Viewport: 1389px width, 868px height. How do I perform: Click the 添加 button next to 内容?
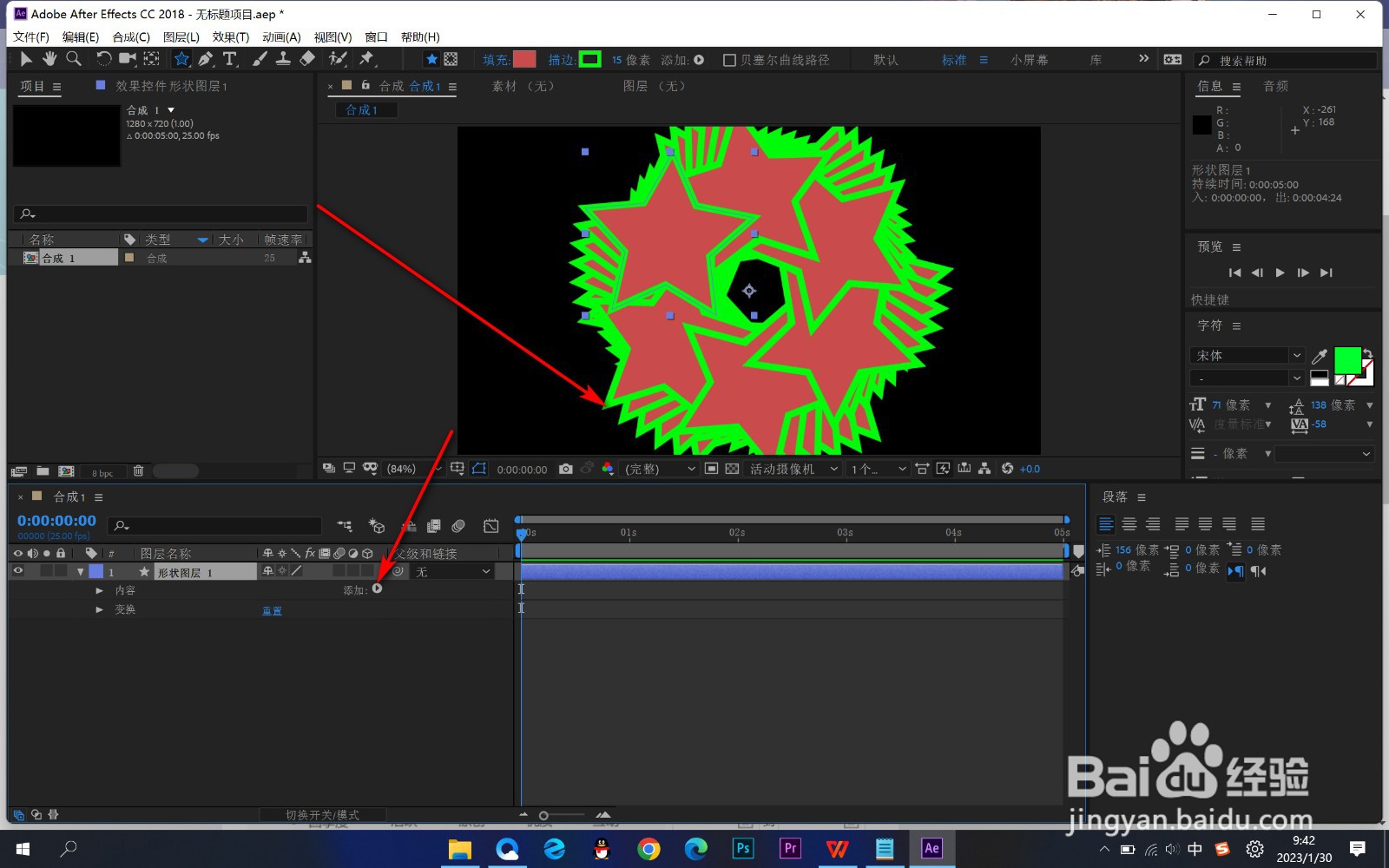(377, 589)
